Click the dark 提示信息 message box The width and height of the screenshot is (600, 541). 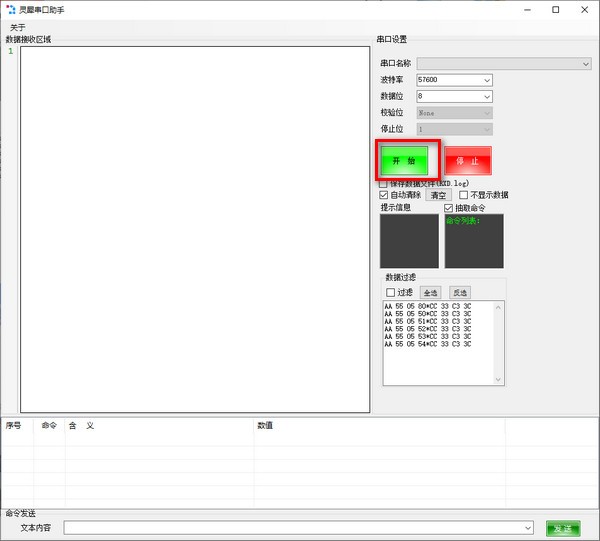pos(409,241)
